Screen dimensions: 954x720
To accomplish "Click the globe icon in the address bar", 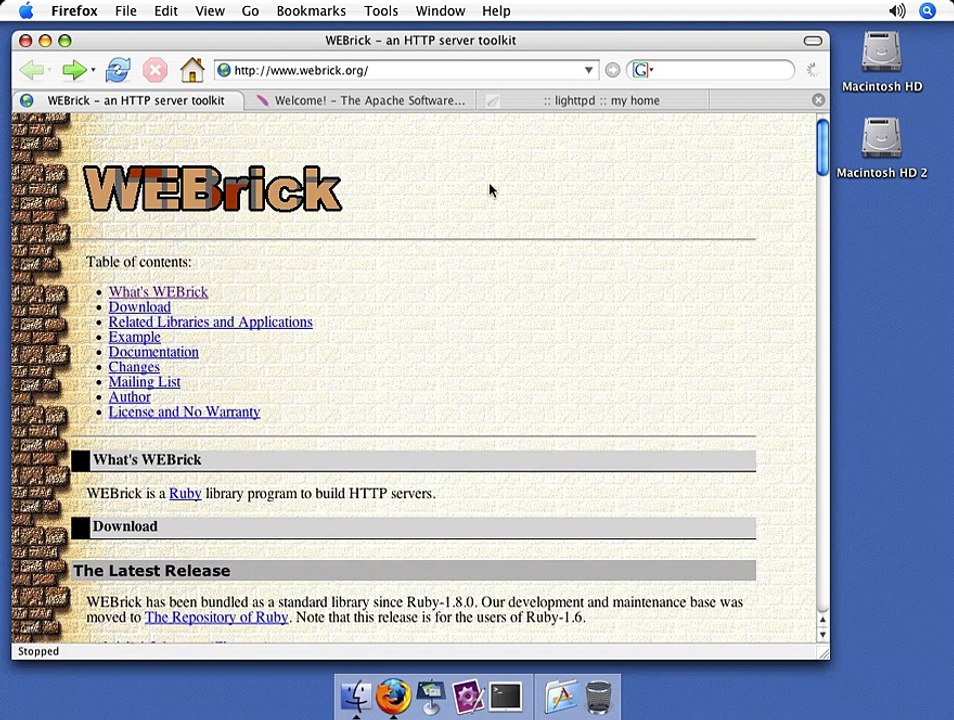I will [x=224, y=70].
